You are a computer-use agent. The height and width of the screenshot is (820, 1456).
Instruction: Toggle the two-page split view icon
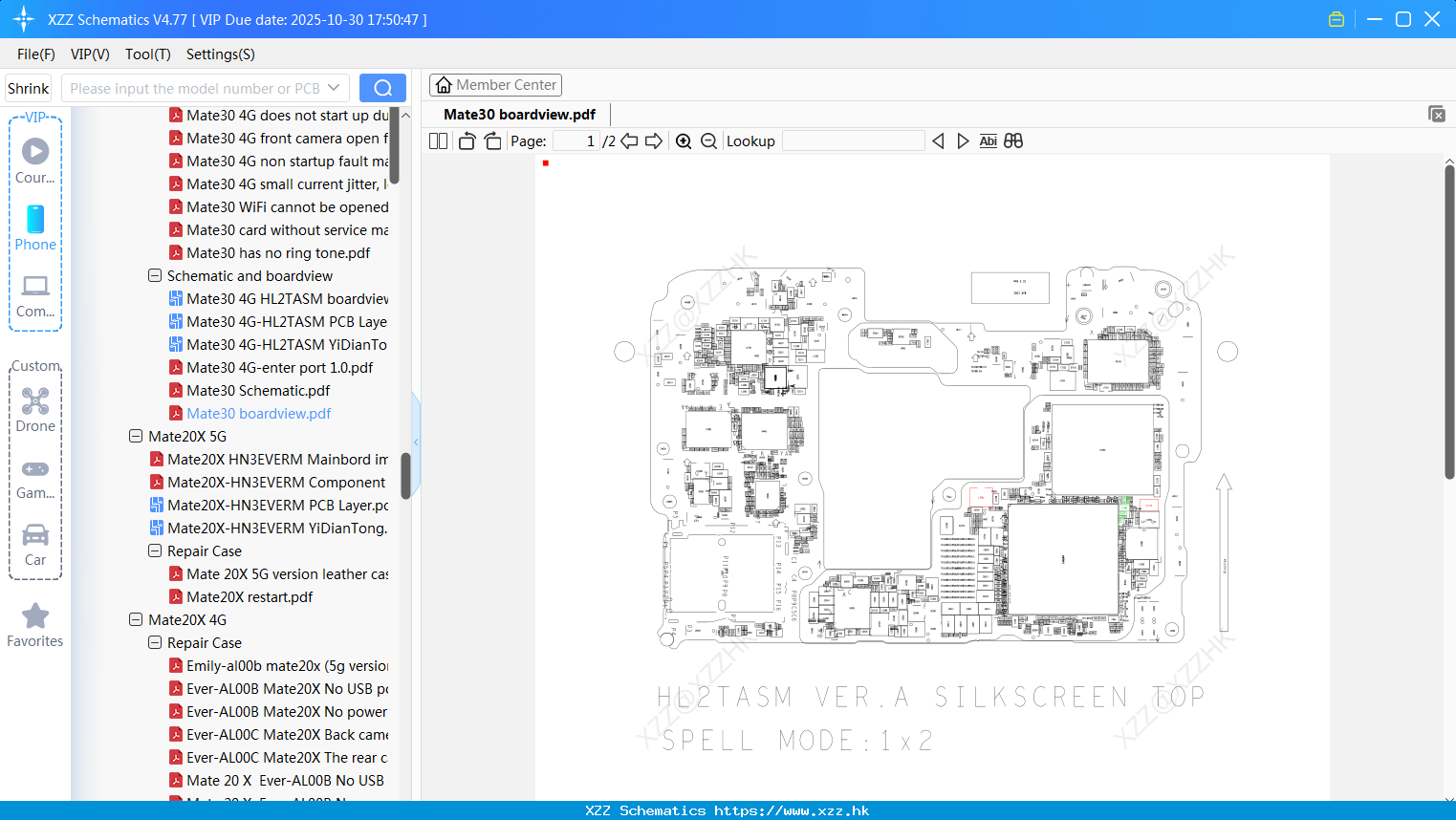coord(438,141)
